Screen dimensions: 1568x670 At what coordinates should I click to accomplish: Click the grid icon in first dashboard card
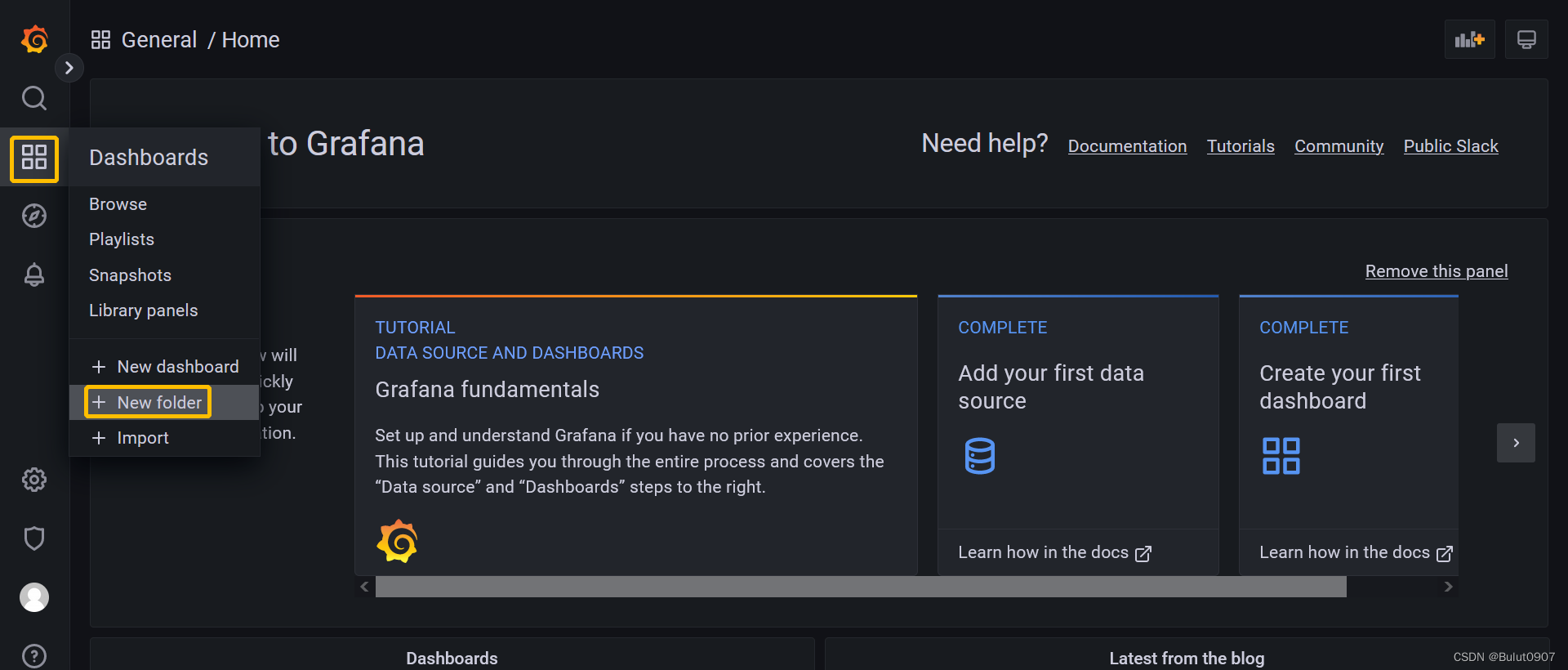[x=1281, y=456]
